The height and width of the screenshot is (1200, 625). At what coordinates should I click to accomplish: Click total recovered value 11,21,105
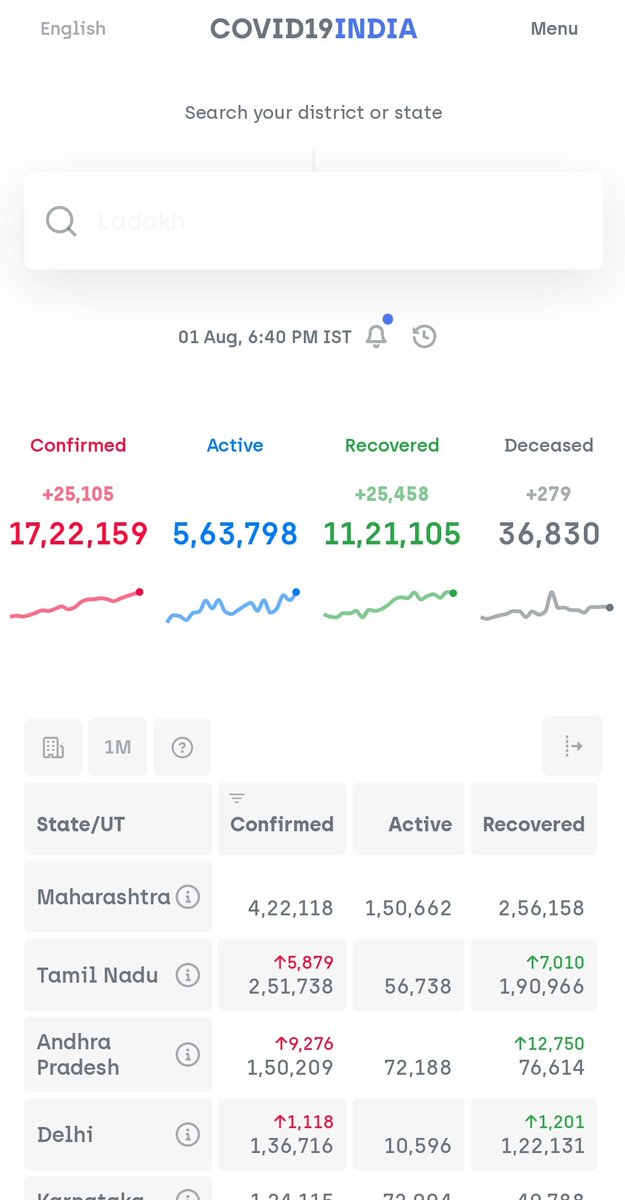pos(392,534)
